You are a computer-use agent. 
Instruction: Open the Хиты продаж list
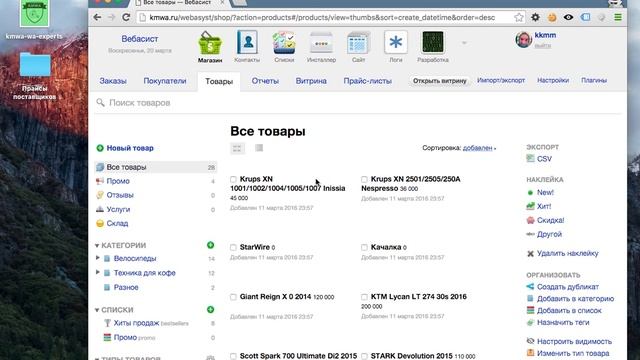coord(136,323)
